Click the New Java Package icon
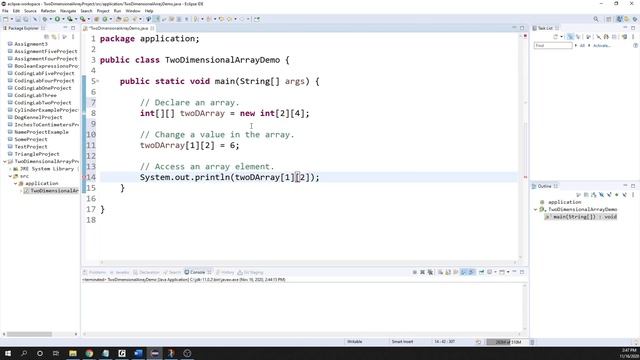The image size is (640, 360). coord(97,19)
